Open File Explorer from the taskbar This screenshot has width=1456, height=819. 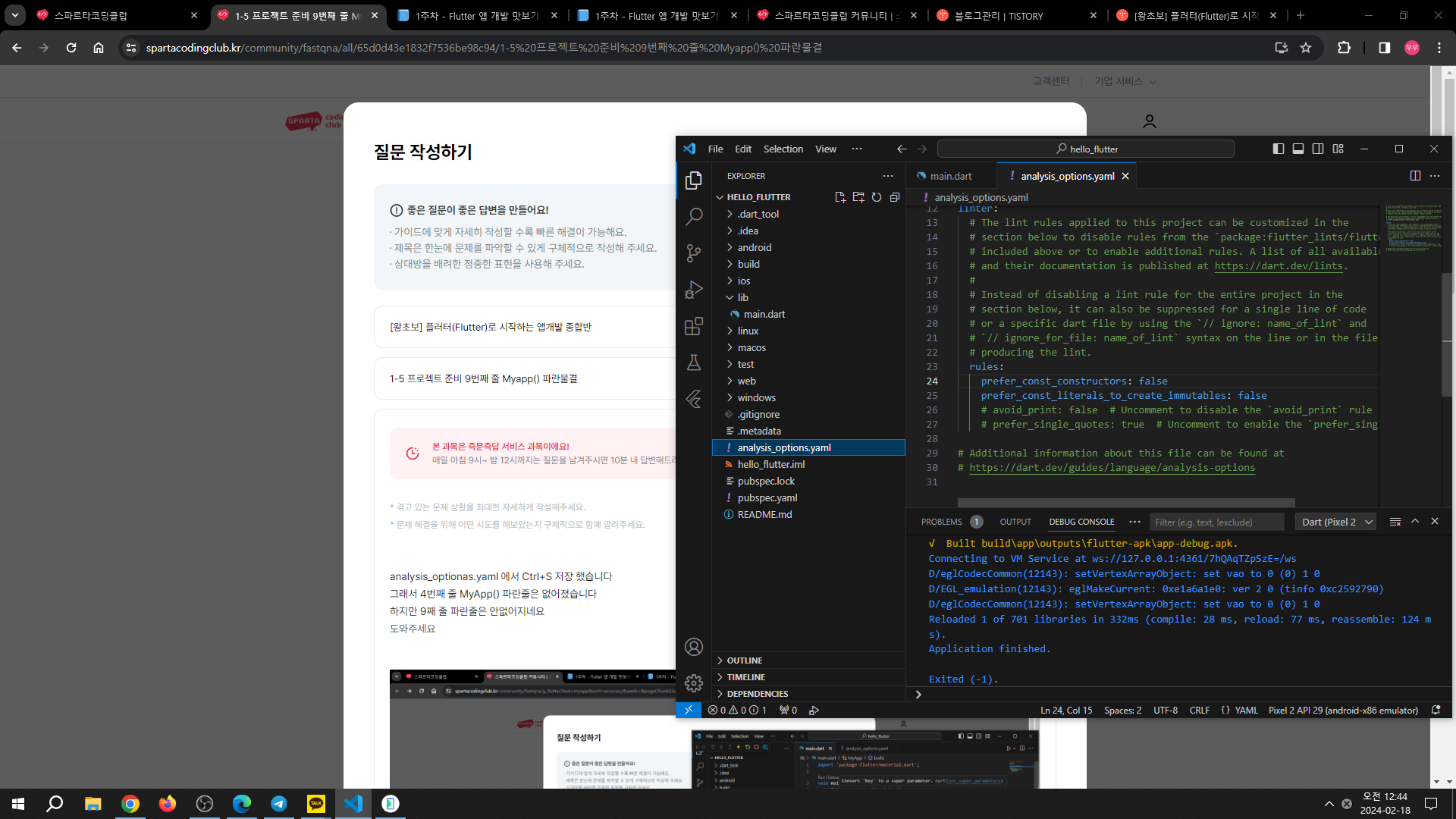coord(93,804)
